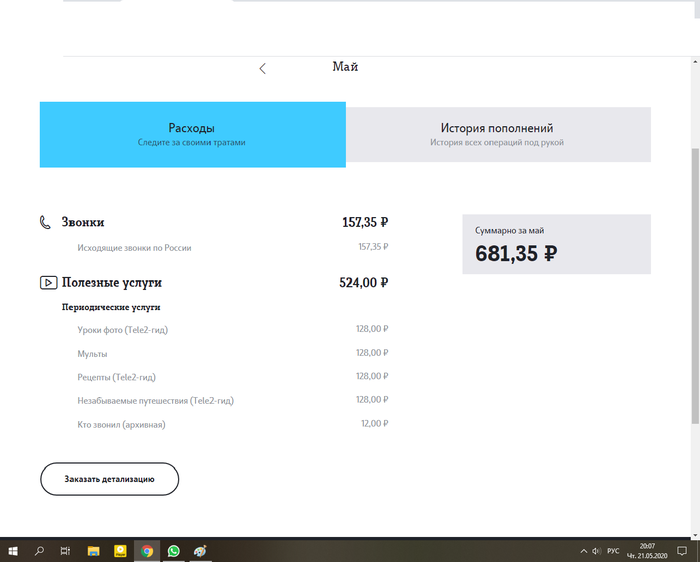Show hidden tray icons arrow

pyautogui.click(x=583, y=551)
